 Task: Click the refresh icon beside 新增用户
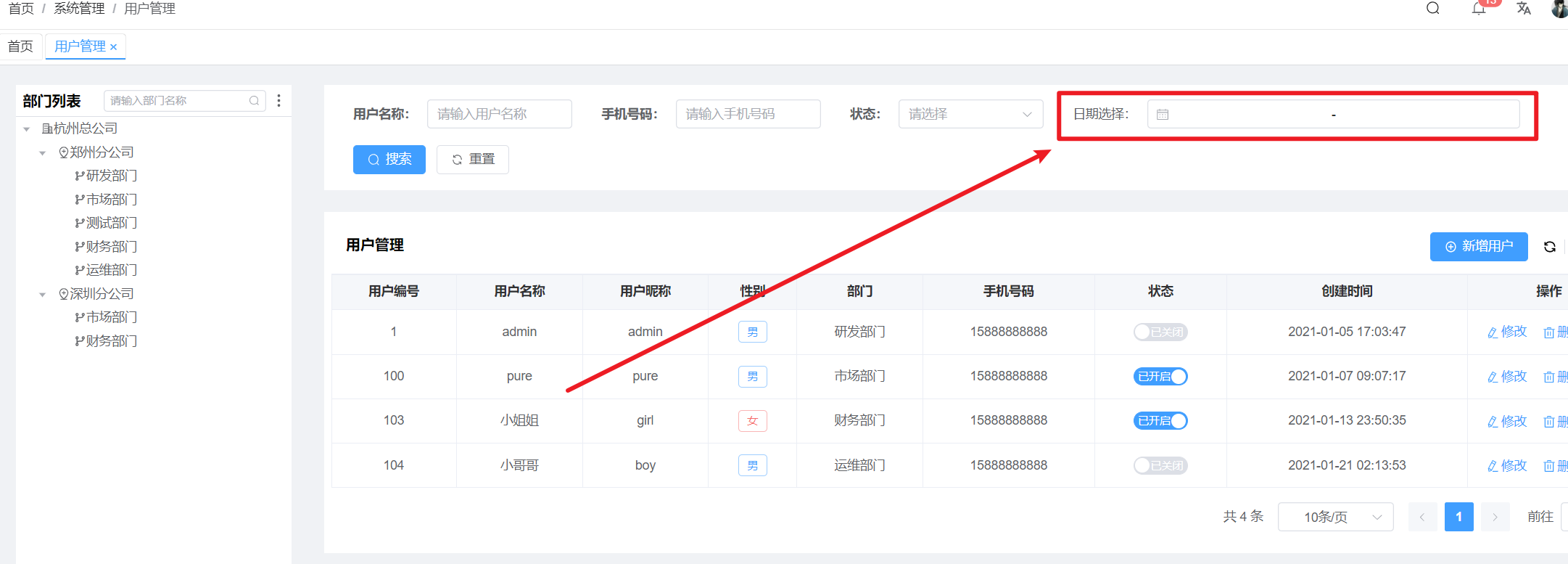1549,247
